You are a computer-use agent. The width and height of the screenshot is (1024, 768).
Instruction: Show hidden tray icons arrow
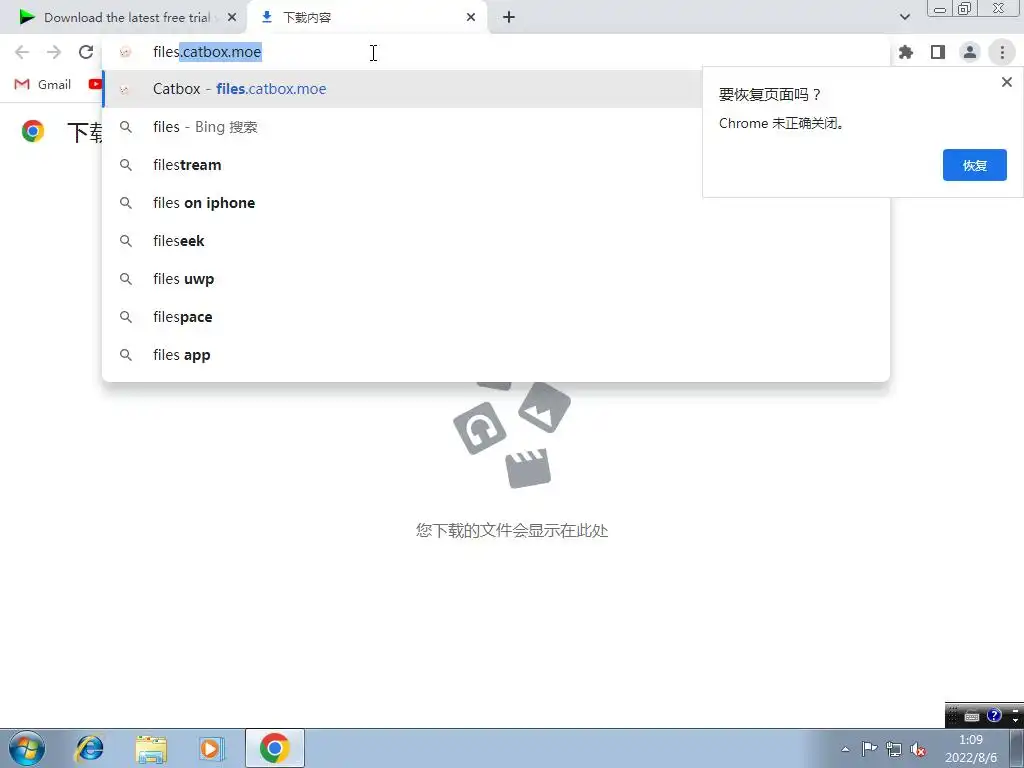(845, 749)
